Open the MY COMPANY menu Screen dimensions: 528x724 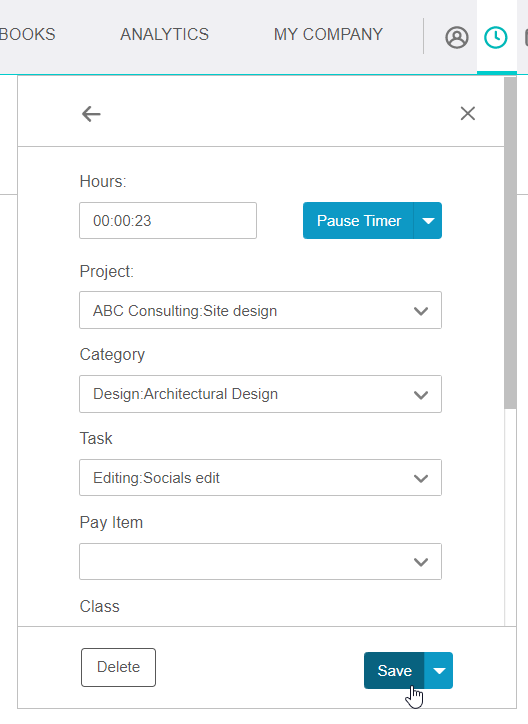point(328,34)
